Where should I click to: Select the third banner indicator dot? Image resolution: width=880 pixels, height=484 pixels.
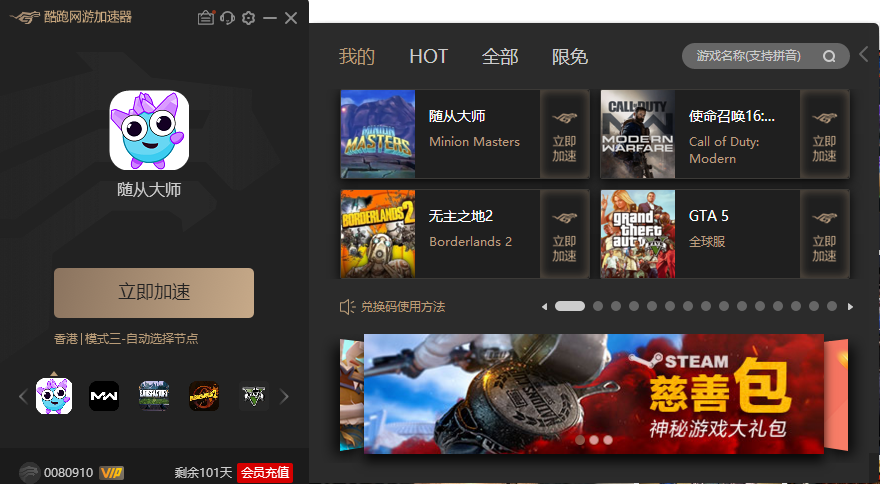coord(608,440)
